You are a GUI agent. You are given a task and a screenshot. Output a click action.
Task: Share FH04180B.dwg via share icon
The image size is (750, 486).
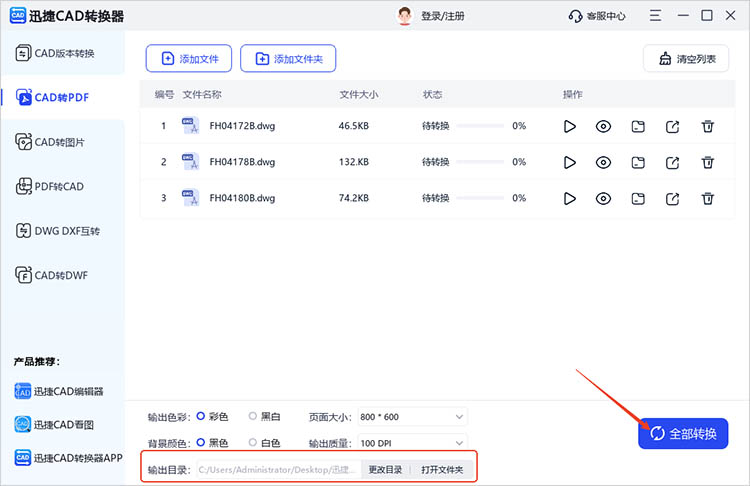(673, 199)
